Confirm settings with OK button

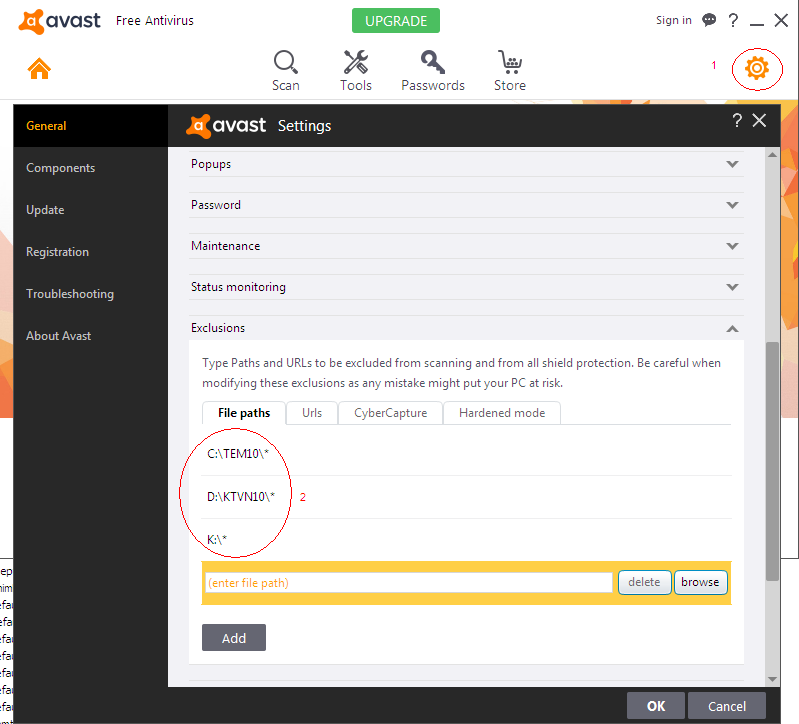pyautogui.click(x=656, y=706)
